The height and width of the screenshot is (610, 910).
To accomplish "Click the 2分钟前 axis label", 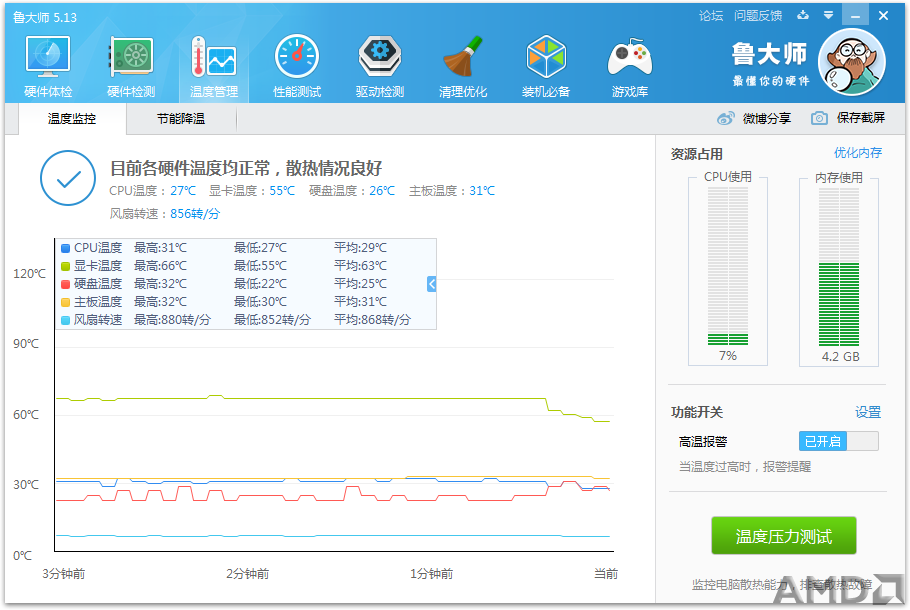I will point(247,574).
